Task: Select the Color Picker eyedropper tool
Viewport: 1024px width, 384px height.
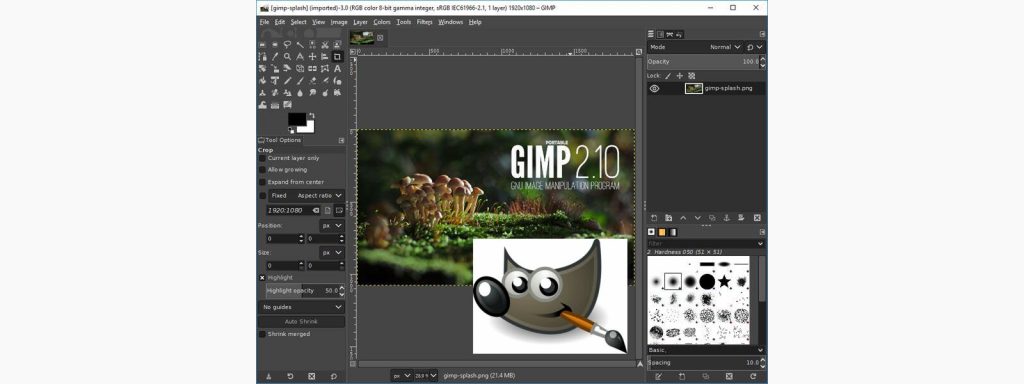Action: 275,56
